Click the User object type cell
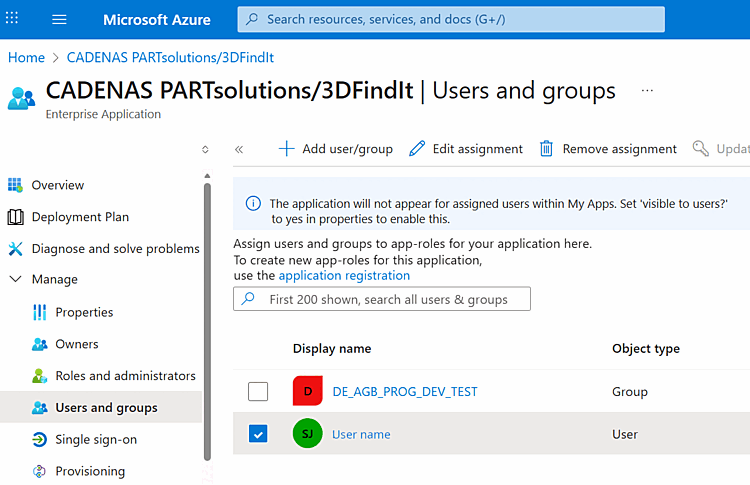 pos(625,434)
